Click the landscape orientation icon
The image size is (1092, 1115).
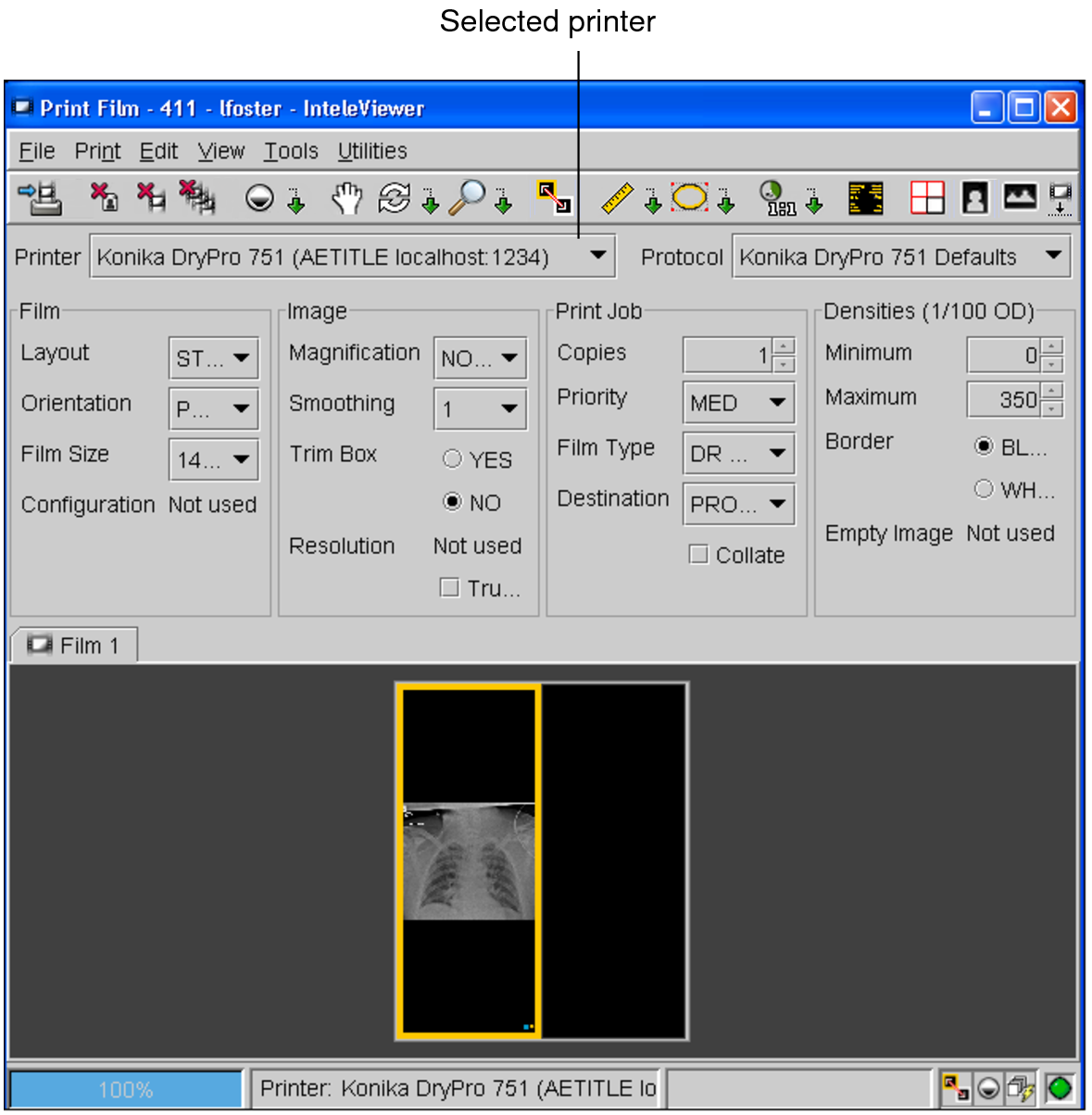(1021, 197)
